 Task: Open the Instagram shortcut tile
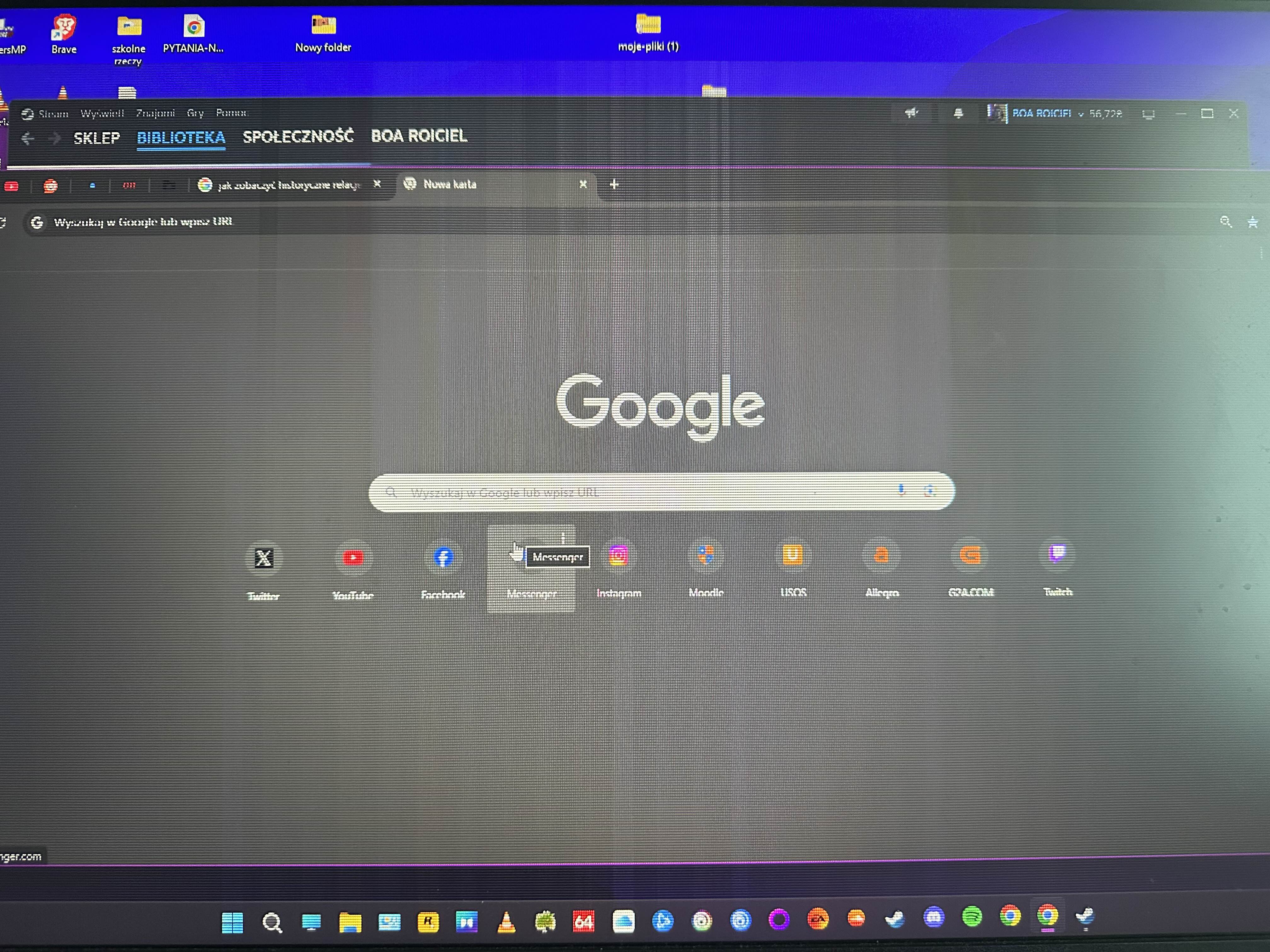(618, 555)
